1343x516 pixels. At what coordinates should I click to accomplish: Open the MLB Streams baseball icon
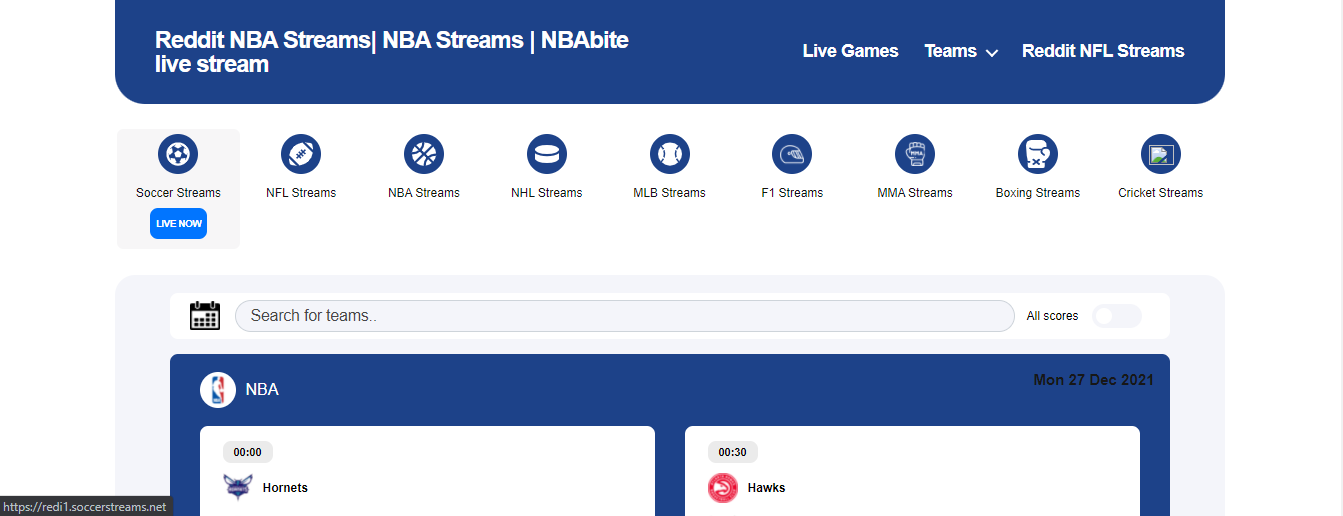coord(669,154)
